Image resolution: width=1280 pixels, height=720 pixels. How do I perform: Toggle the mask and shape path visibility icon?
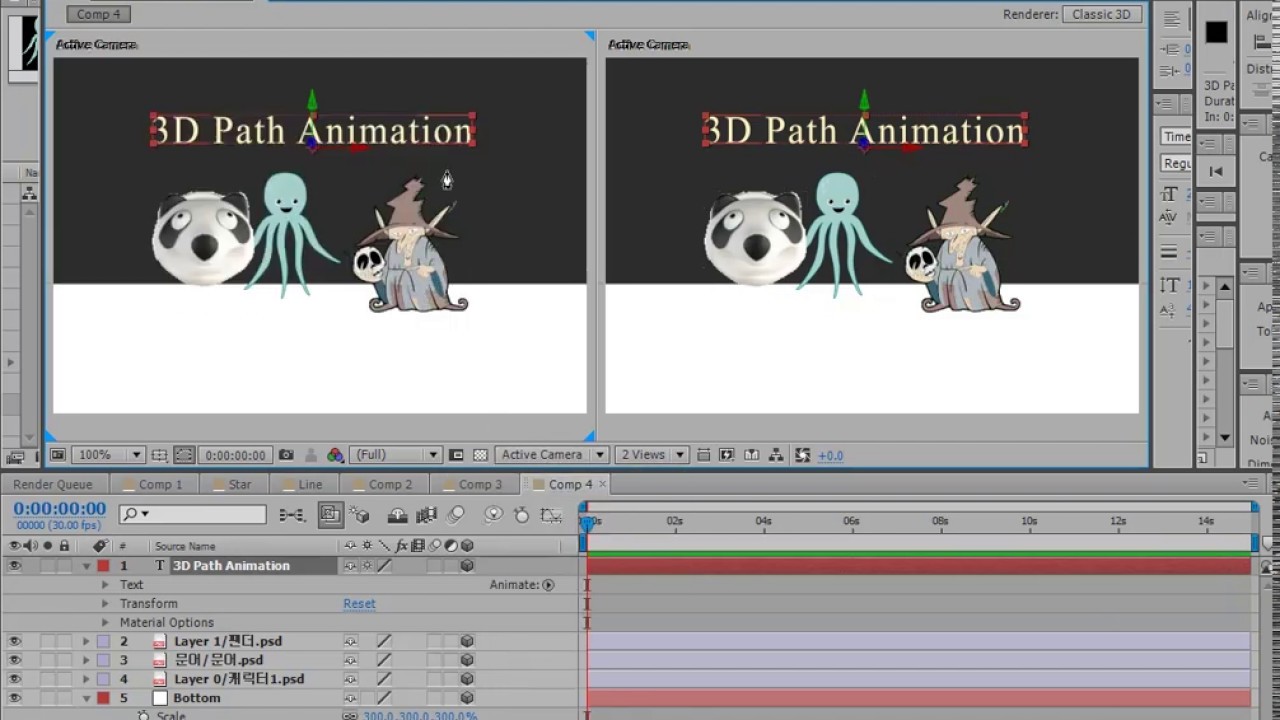(x=184, y=455)
